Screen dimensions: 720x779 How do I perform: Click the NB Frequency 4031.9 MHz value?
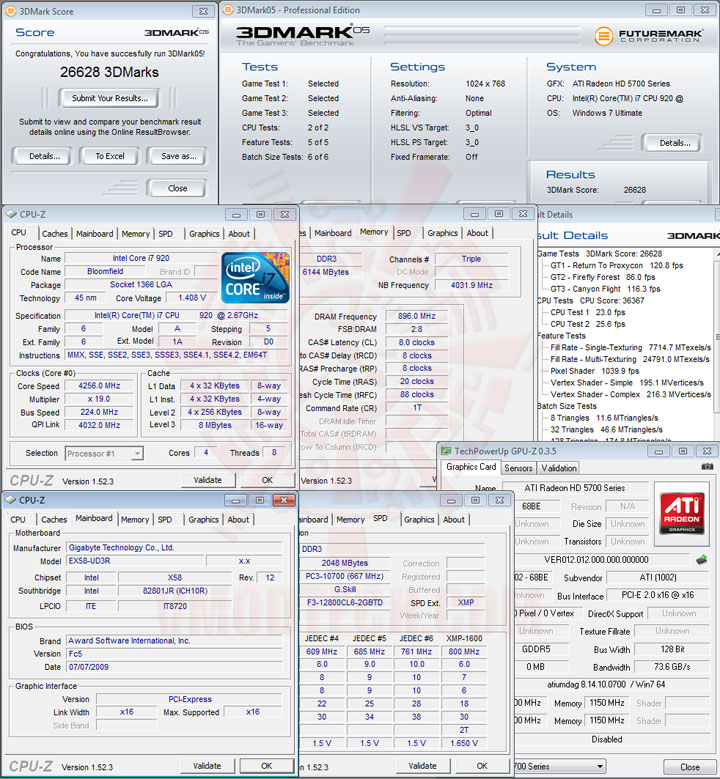click(x=471, y=285)
